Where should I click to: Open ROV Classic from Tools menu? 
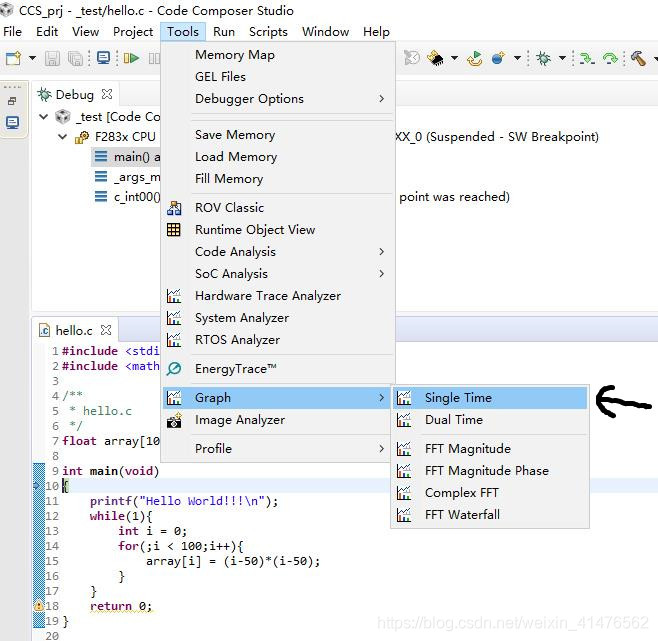(278, 208)
